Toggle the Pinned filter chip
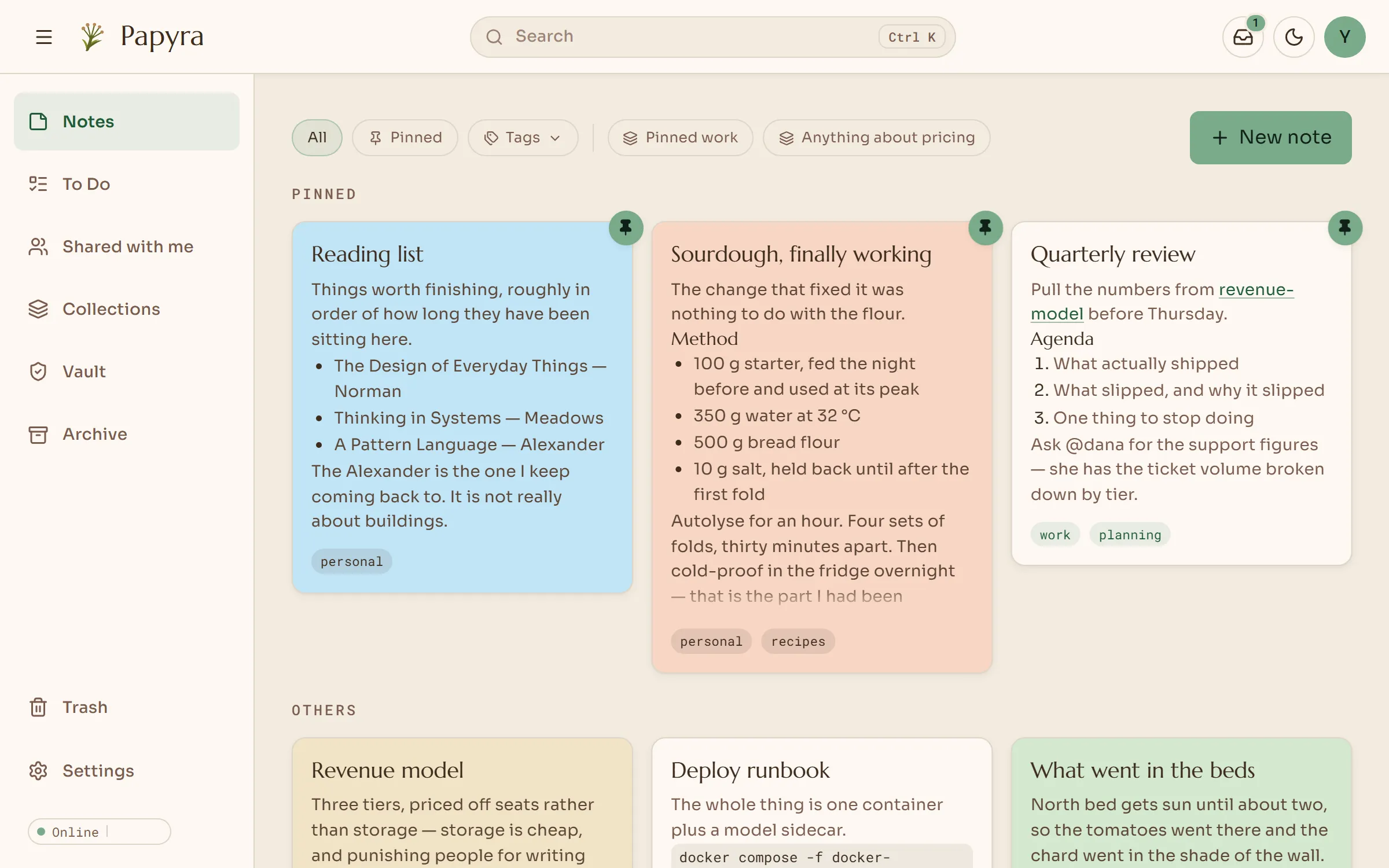This screenshot has height=868, width=1389. coord(405,138)
